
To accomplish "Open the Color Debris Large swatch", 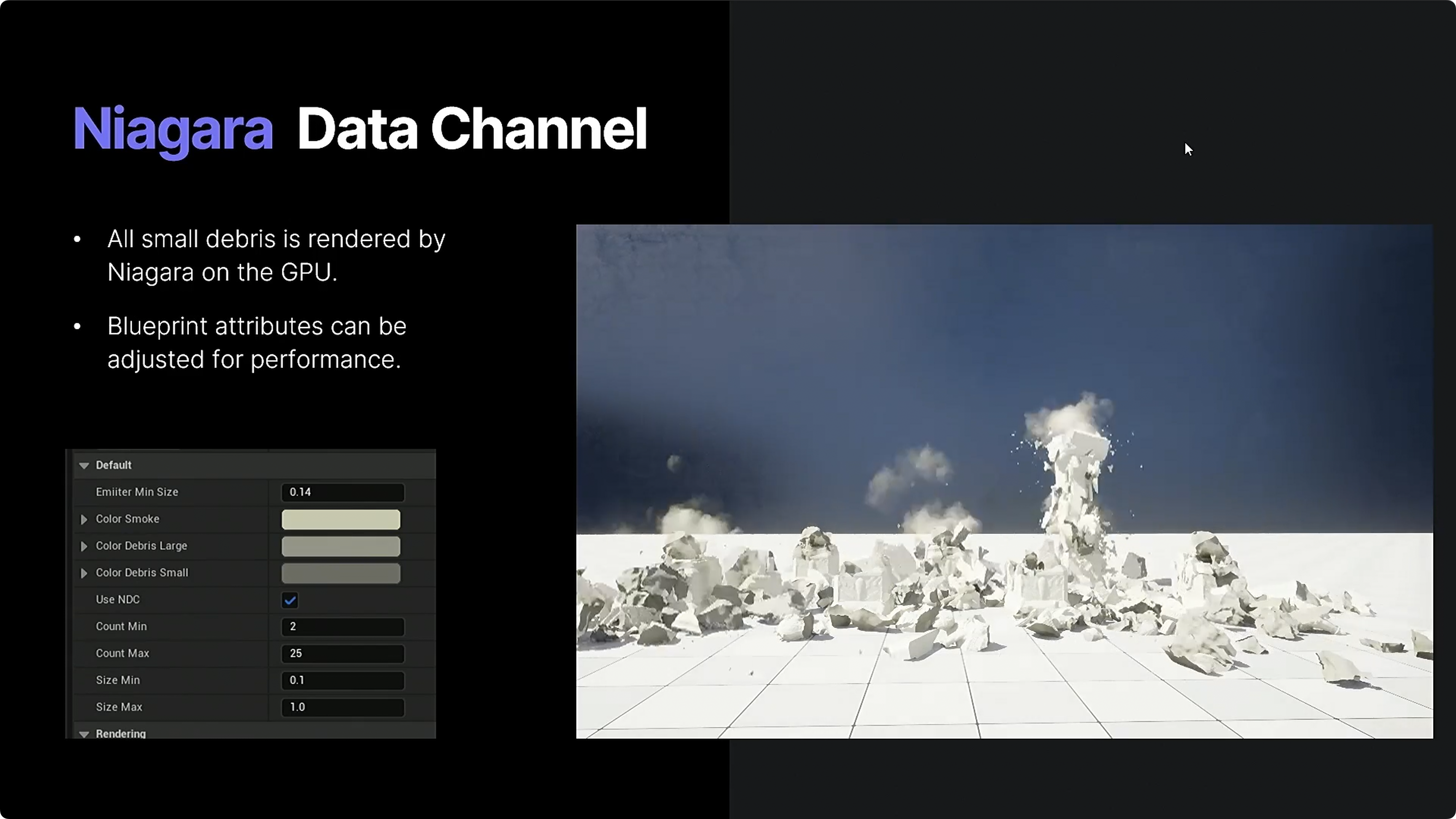I will click(341, 546).
